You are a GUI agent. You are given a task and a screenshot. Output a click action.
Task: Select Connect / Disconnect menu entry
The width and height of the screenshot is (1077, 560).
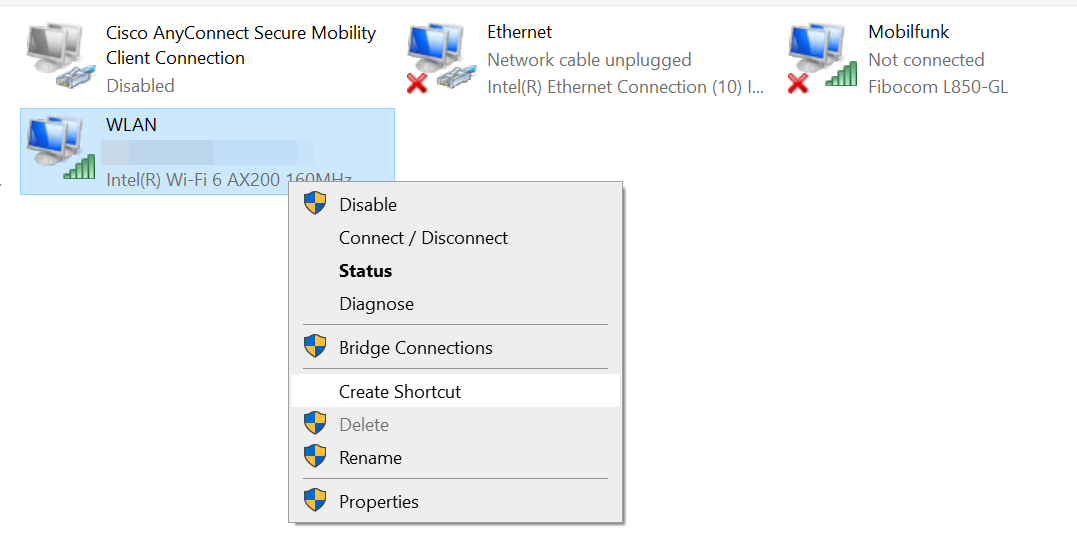click(x=423, y=238)
